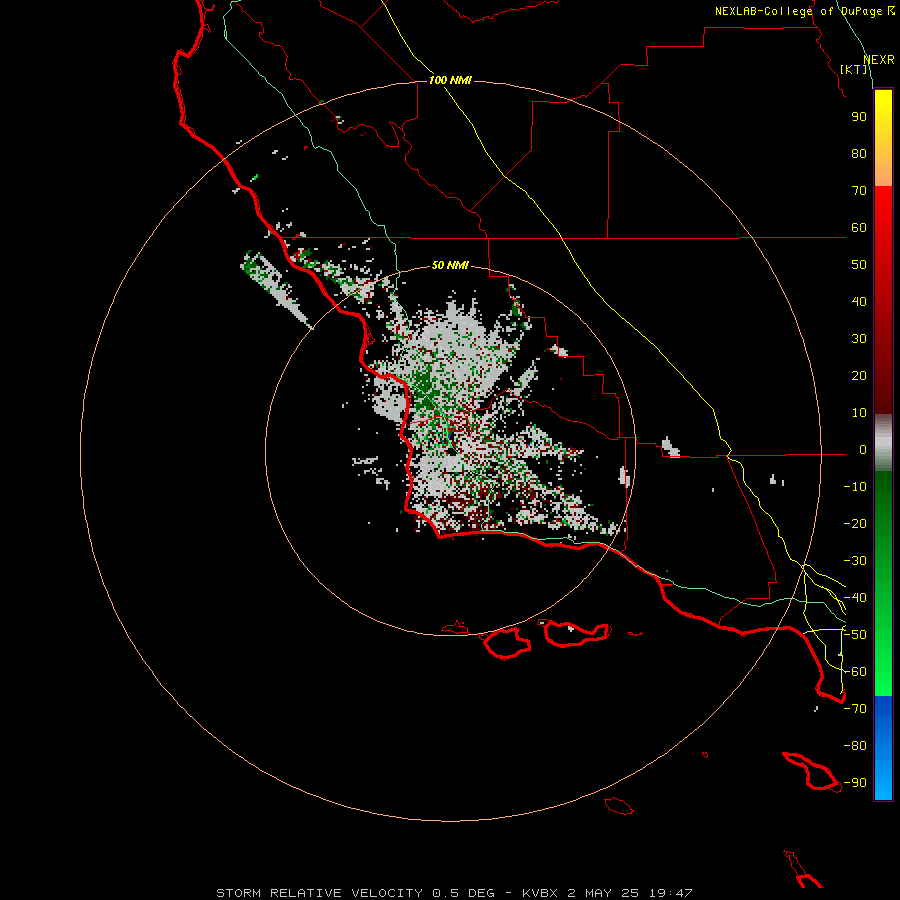Click the '-10' label on the velocity scale
900x900 pixels.
pos(855,487)
